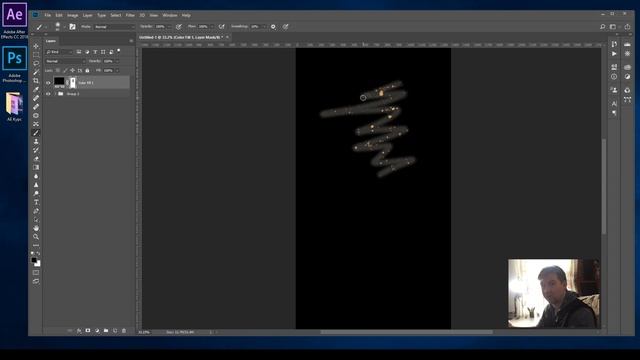Select the Clone Stamp tool
The width and height of the screenshot is (640, 360).
[x=36, y=141]
